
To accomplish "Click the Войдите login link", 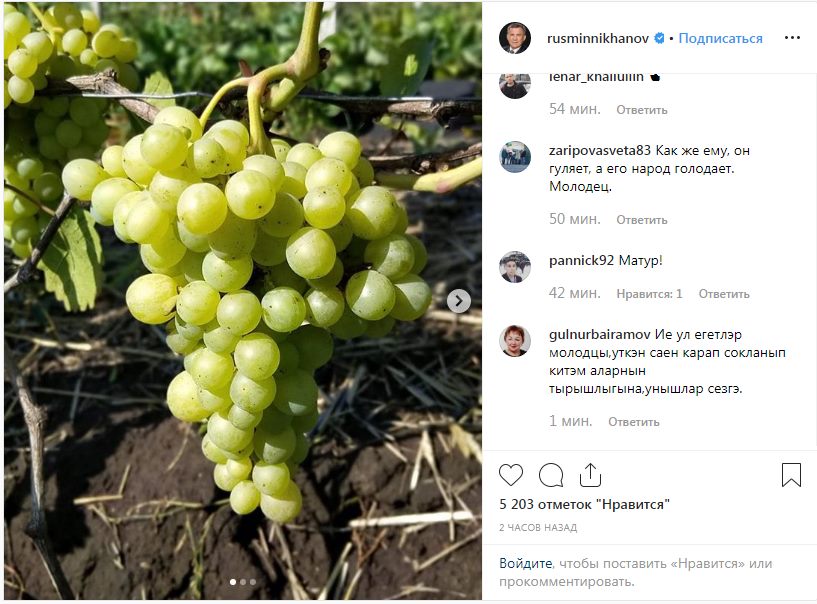I will point(525,564).
